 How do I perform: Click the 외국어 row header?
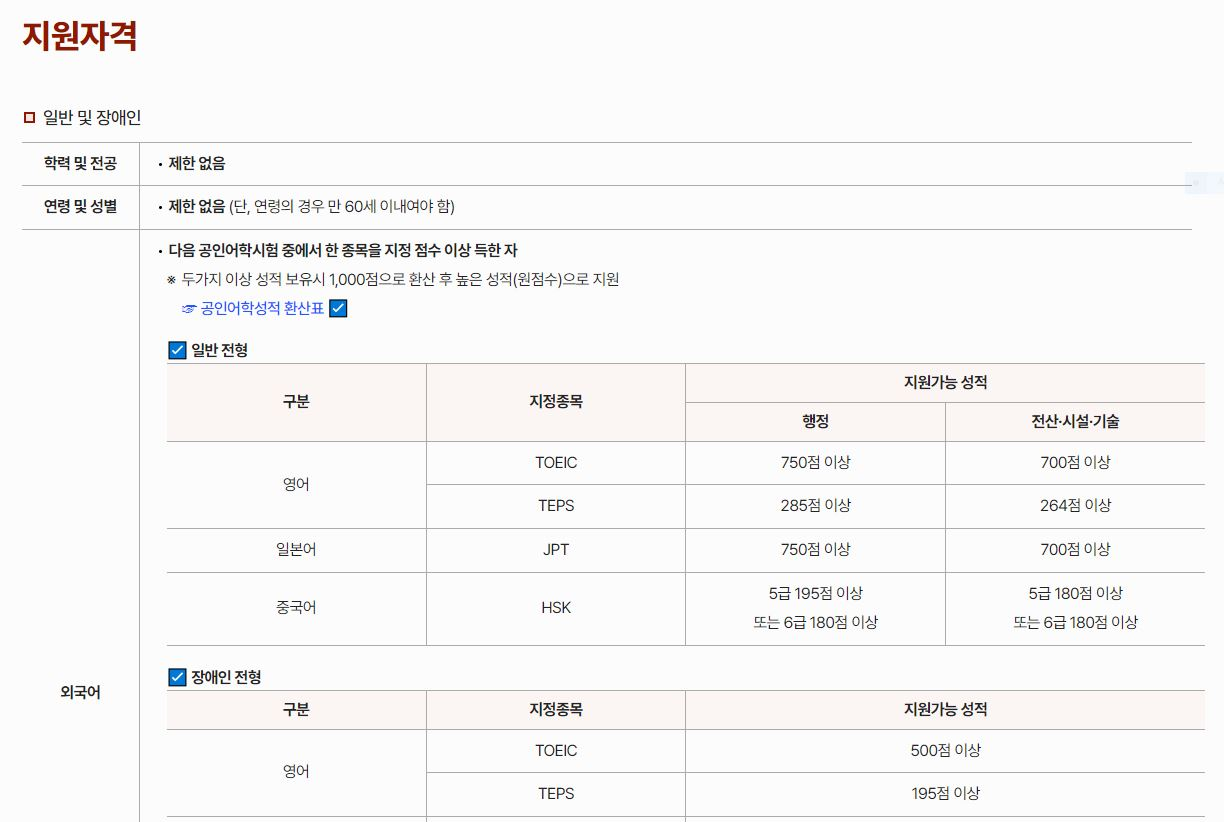[80, 692]
